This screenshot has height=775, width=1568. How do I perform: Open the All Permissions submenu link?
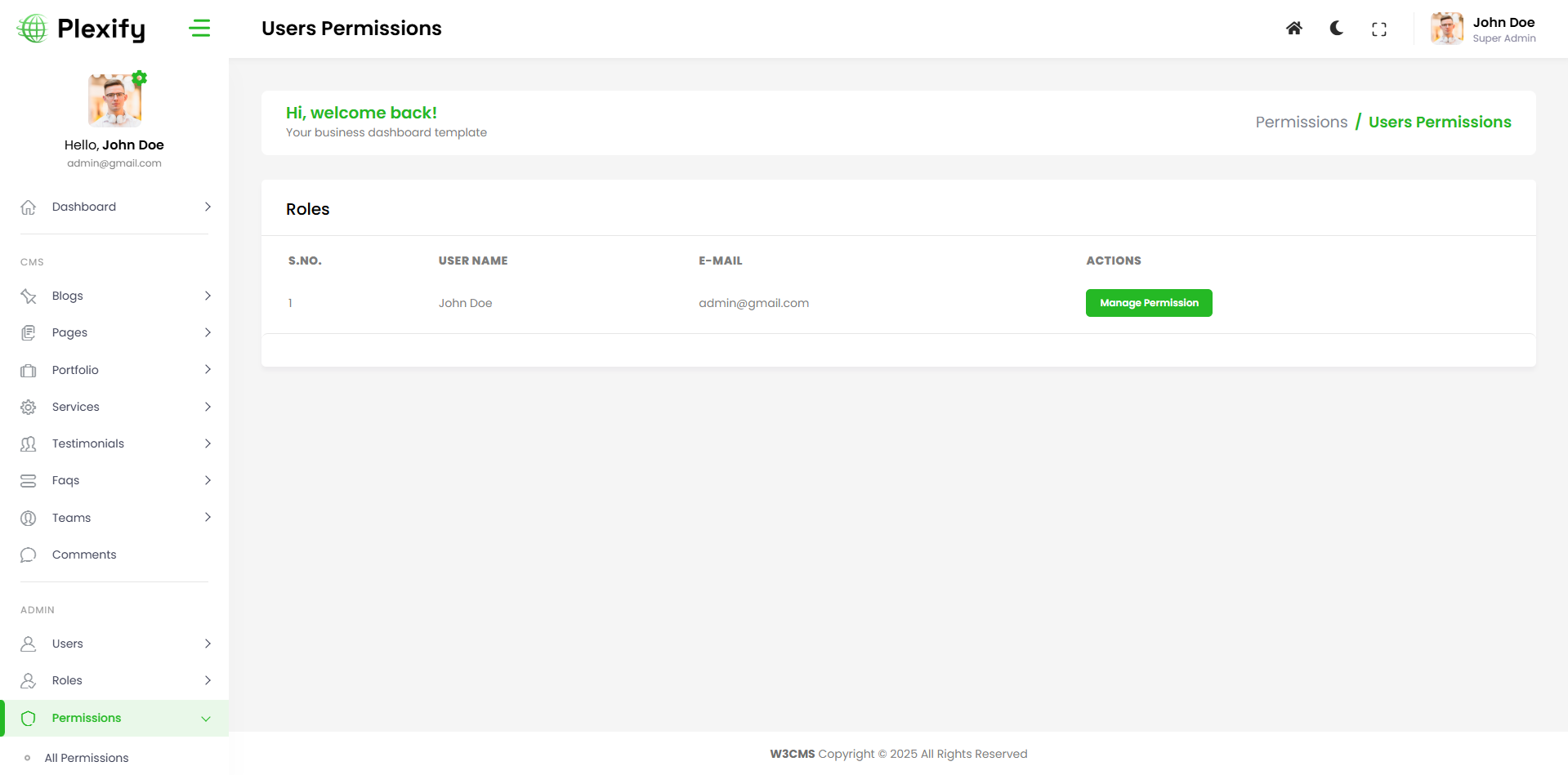click(x=87, y=758)
